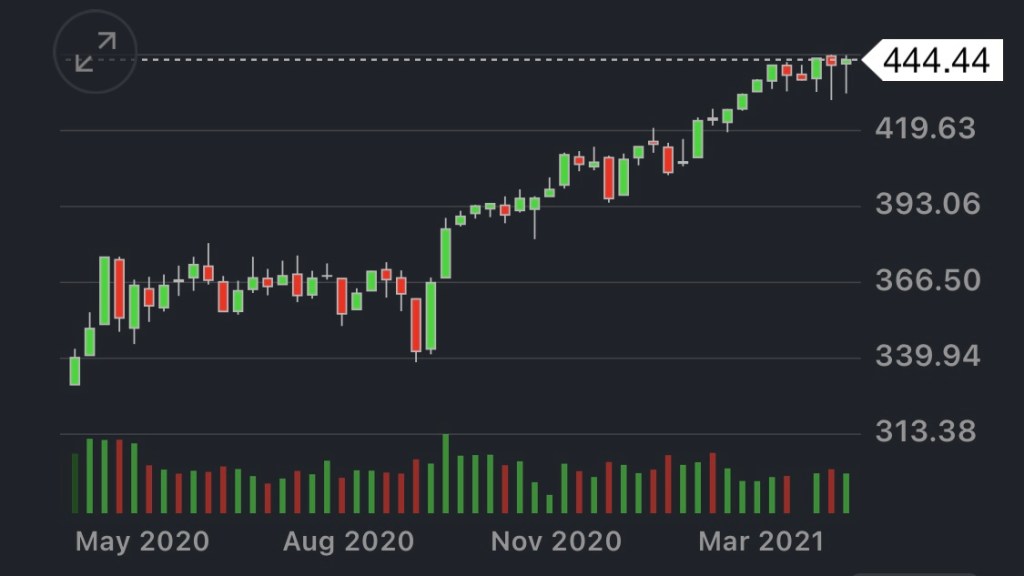Select the second candlestick from the left
This screenshot has height=576, width=1024.
[x=89, y=341]
